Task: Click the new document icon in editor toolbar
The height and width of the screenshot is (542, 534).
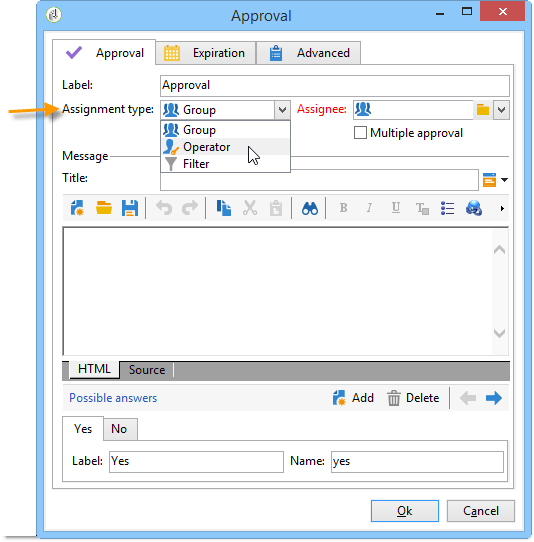Action: coord(77,208)
